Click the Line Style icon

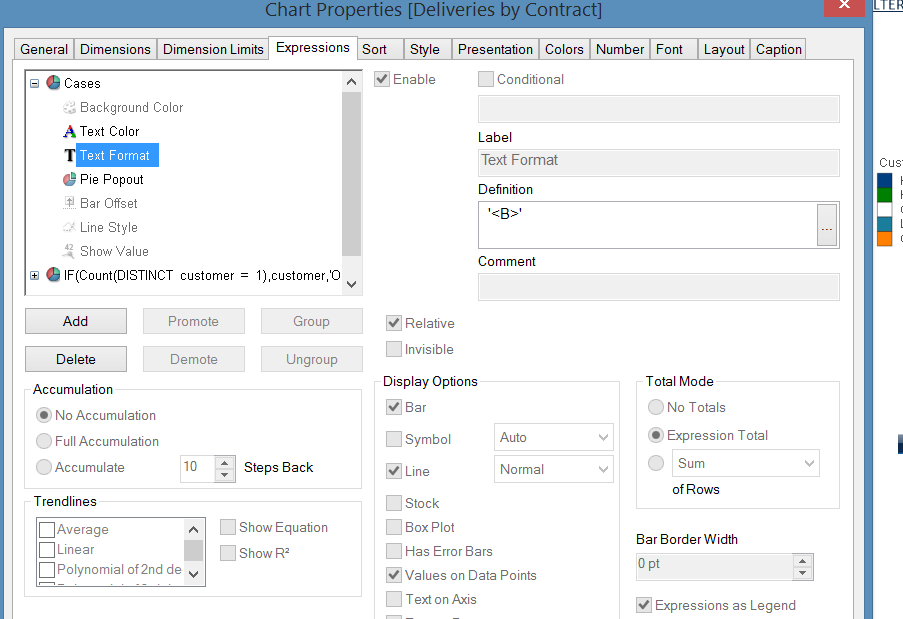click(x=69, y=227)
